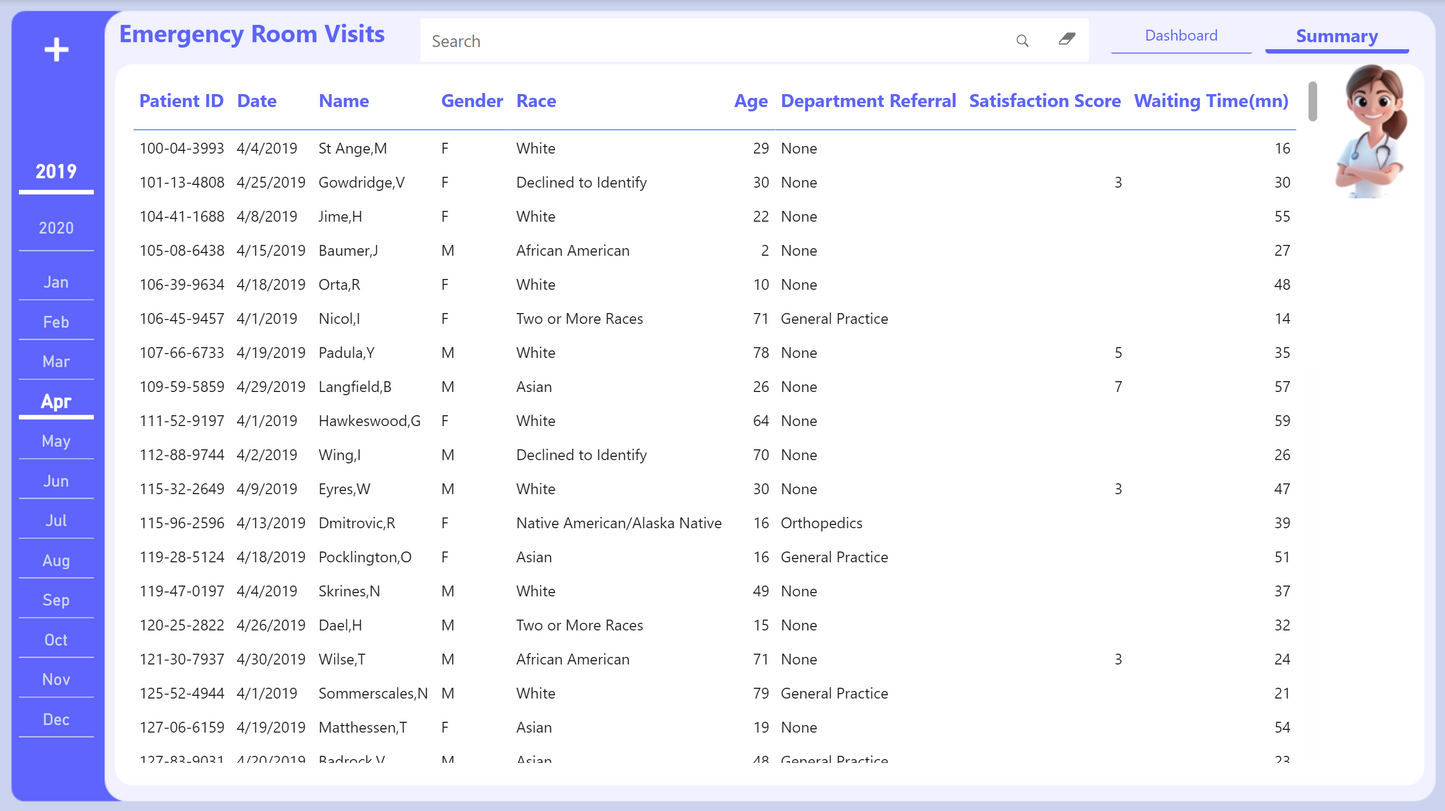Image resolution: width=1445 pixels, height=811 pixels.
Task: Click Native American/Alaska Native race cell
Action: coord(618,523)
